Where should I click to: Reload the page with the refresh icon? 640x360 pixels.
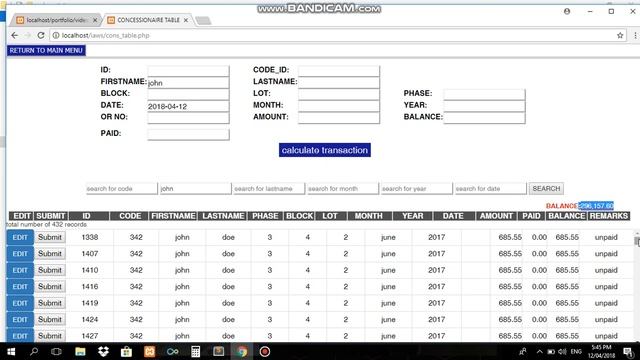(41, 36)
